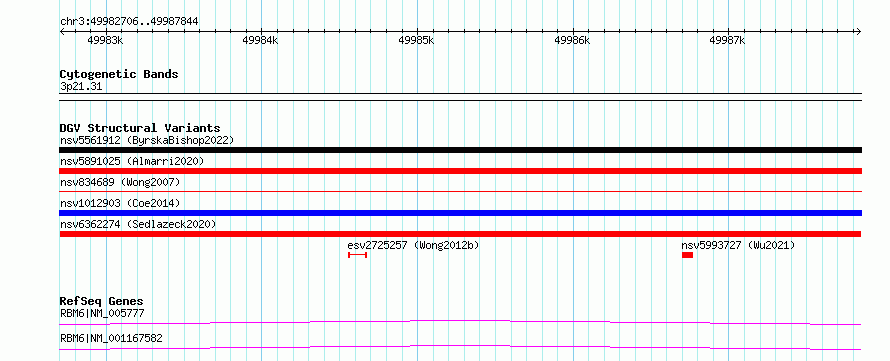Click the thin red nsv834689 variant line
890x361 pixels.
[x=460, y=192]
